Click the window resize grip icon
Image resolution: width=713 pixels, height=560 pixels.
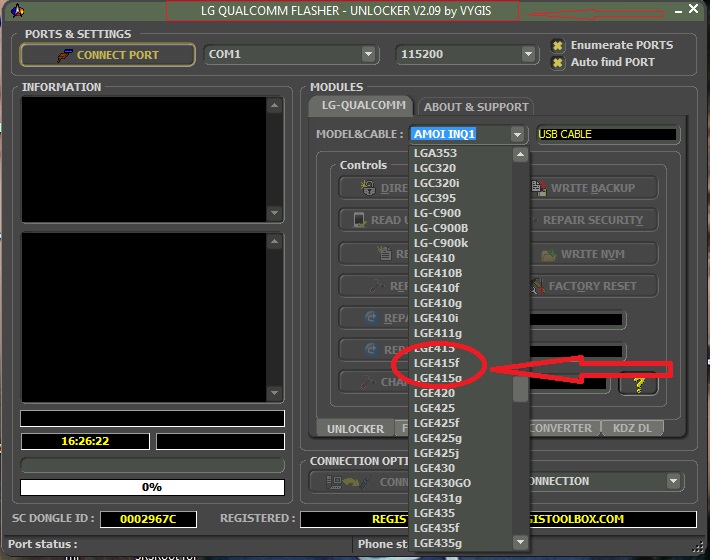(697, 546)
